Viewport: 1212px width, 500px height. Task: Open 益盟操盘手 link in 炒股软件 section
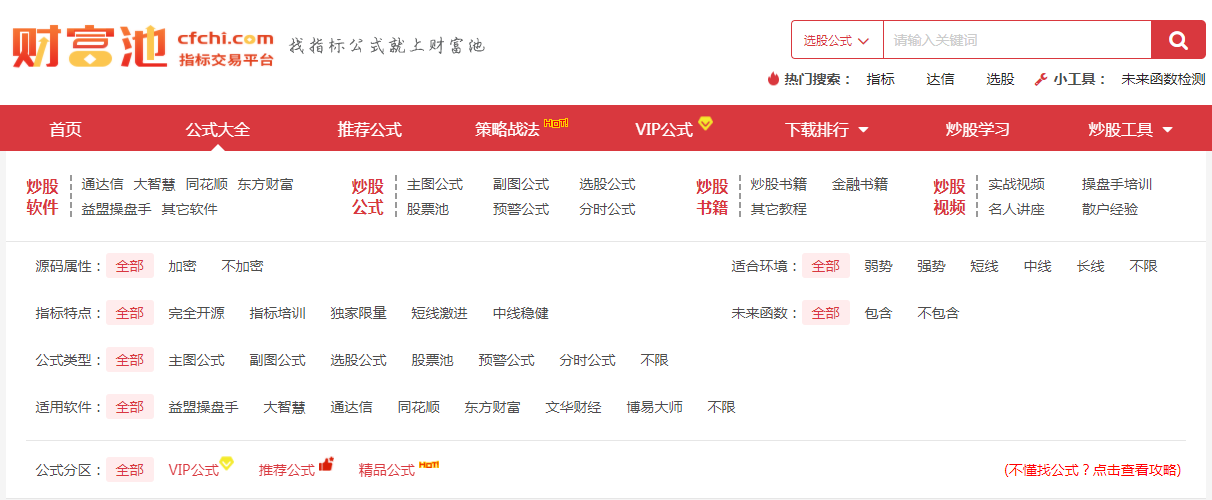pyautogui.click(x=117, y=209)
